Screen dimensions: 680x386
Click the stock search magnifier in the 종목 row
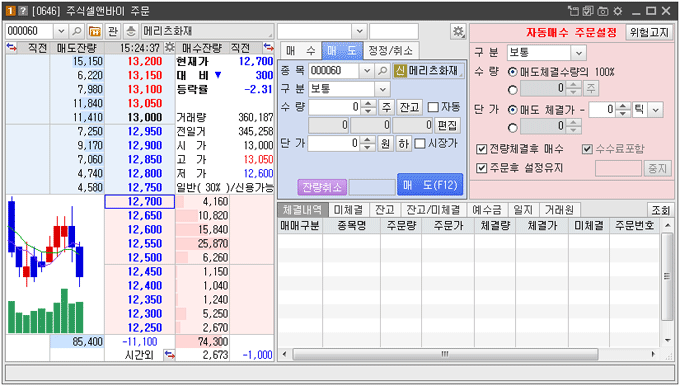[382, 71]
